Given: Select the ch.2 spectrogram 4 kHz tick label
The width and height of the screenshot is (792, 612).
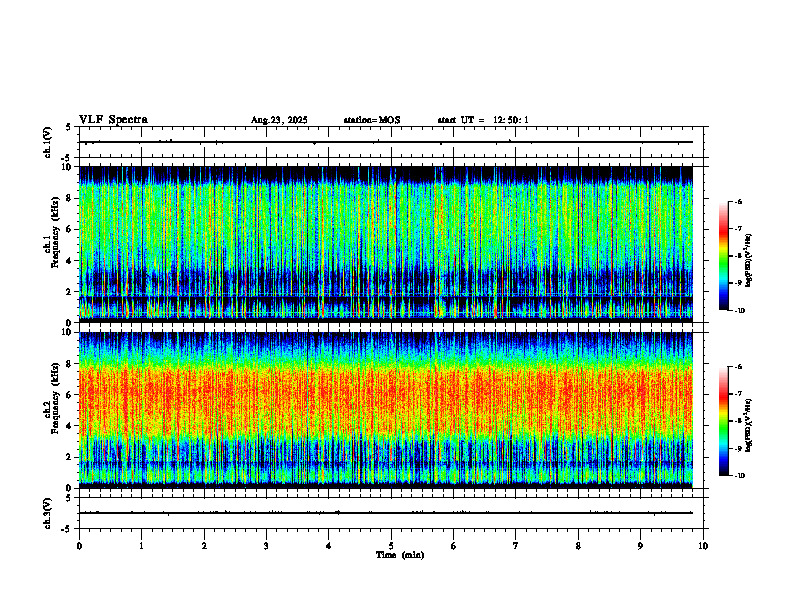Looking at the screenshot, I should (x=70, y=426).
